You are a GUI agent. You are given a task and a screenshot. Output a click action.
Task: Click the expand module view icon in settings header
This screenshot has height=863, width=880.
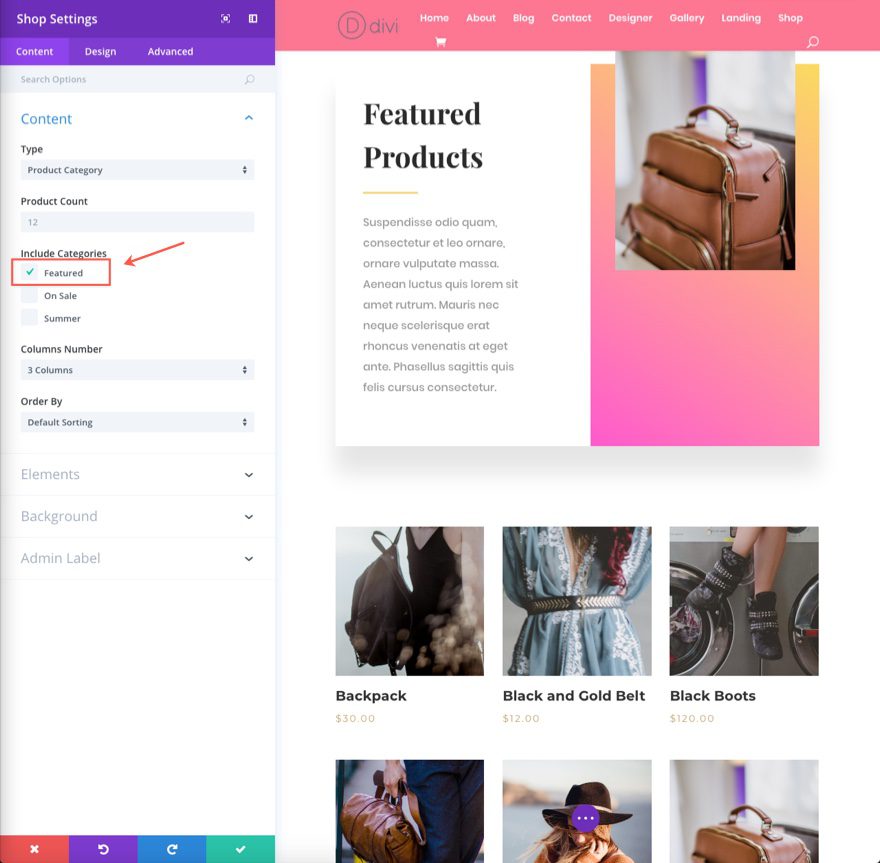[x=227, y=18]
